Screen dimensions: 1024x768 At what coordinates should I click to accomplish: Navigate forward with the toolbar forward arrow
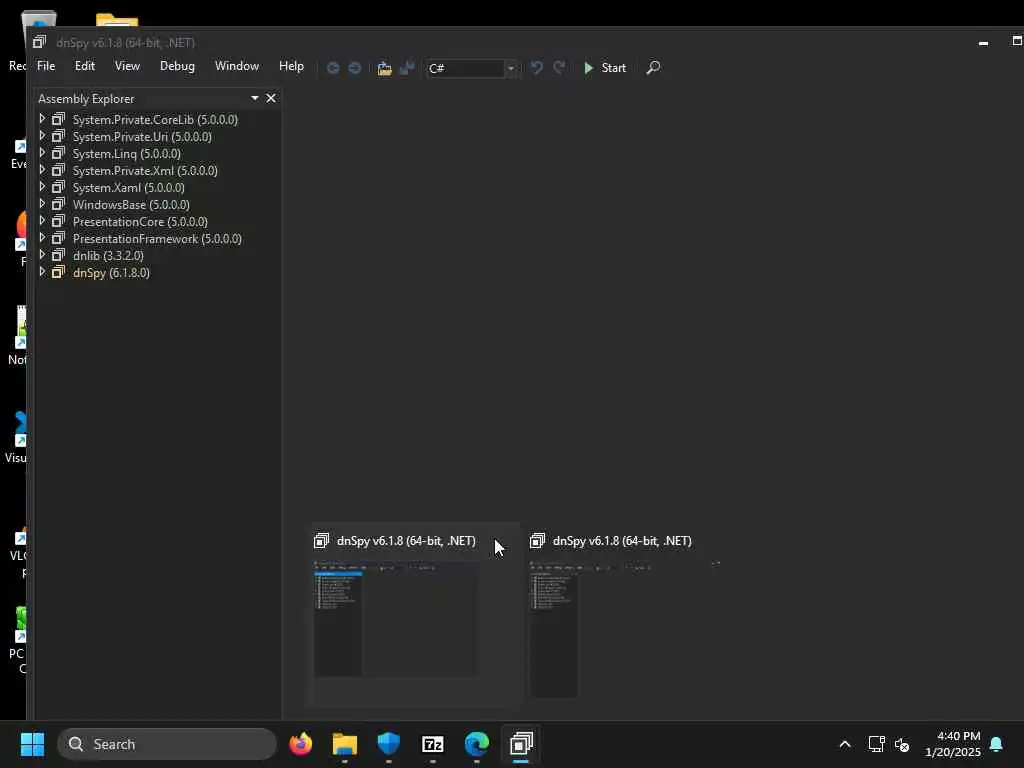pos(355,68)
